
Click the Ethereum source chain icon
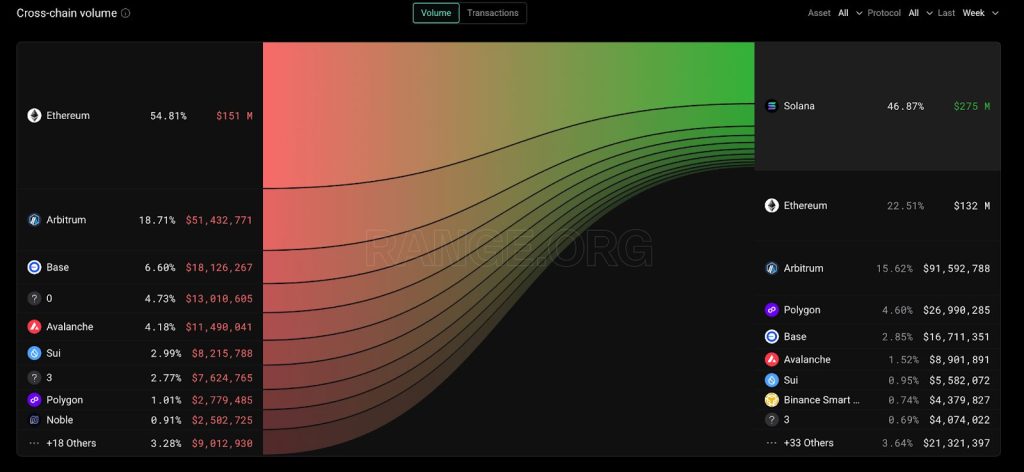click(34, 116)
